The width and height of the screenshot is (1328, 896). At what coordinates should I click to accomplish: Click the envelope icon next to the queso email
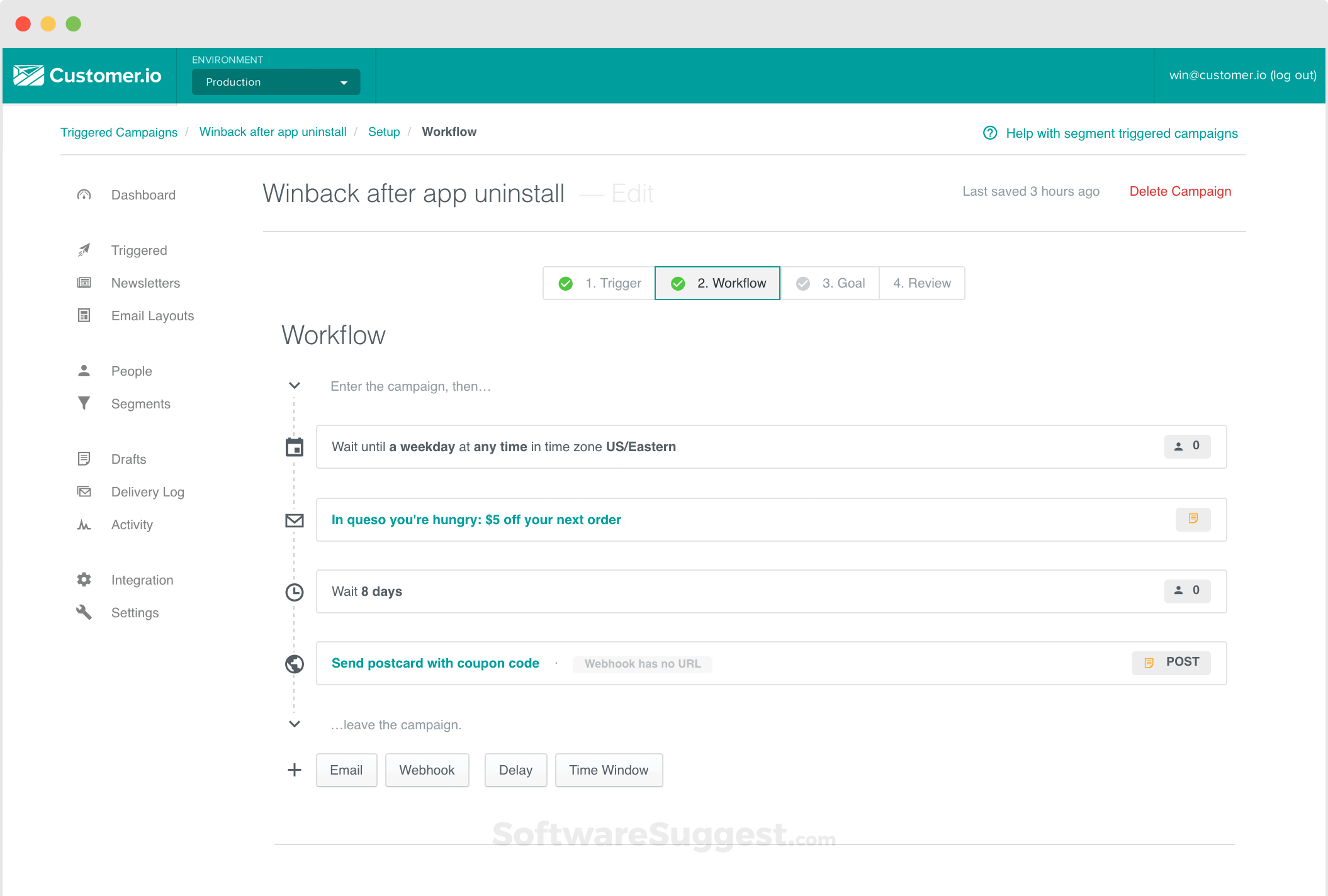pos(294,520)
